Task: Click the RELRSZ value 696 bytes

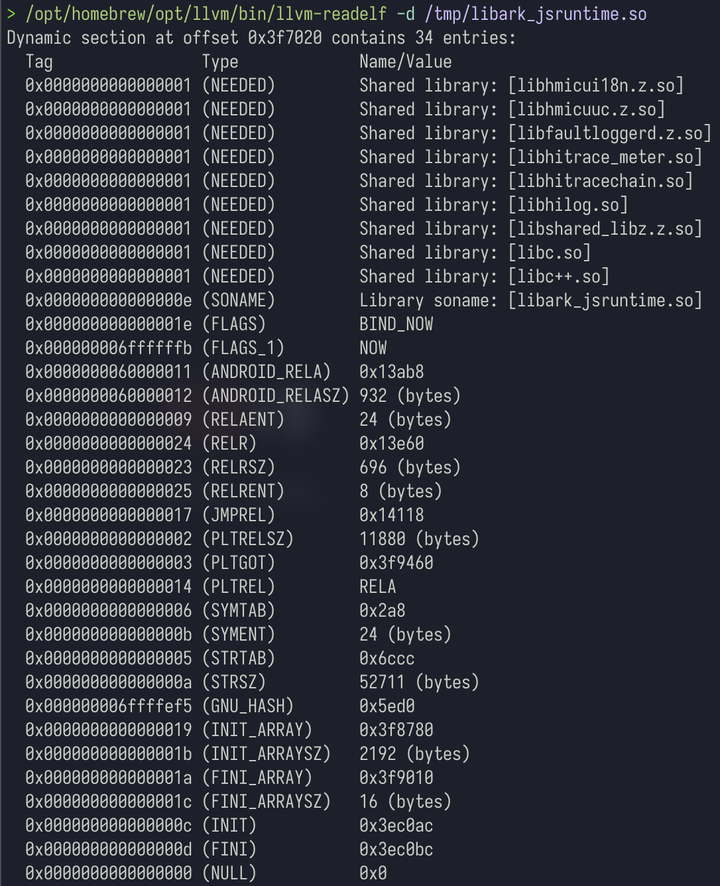Action: click(410, 467)
